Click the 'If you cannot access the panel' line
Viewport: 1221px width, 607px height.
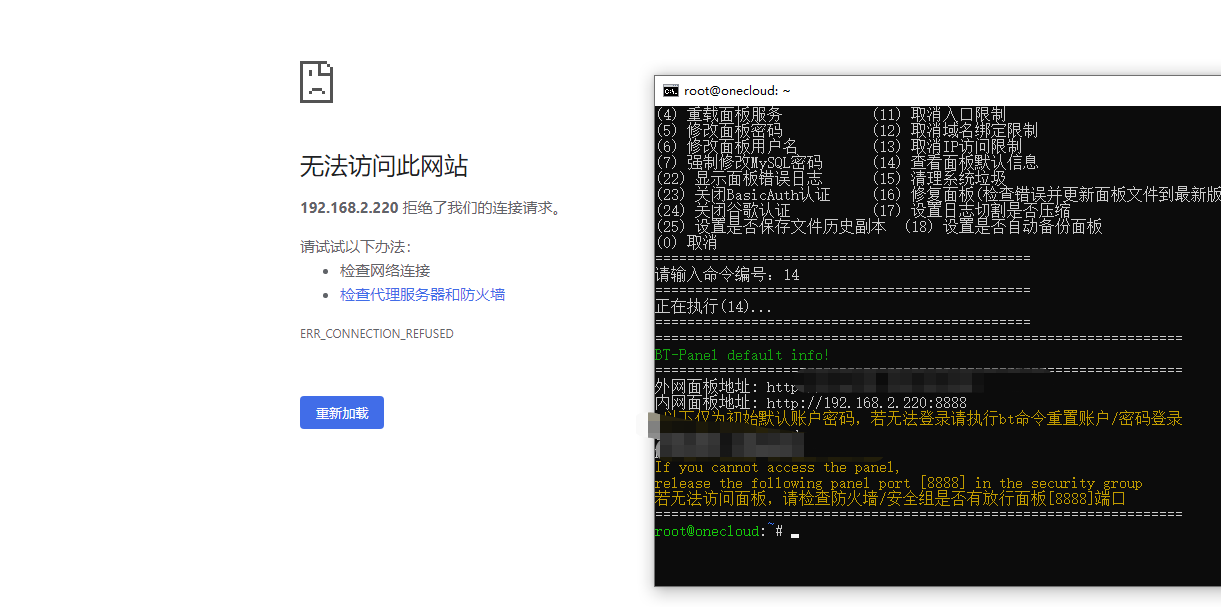tap(778, 467)
